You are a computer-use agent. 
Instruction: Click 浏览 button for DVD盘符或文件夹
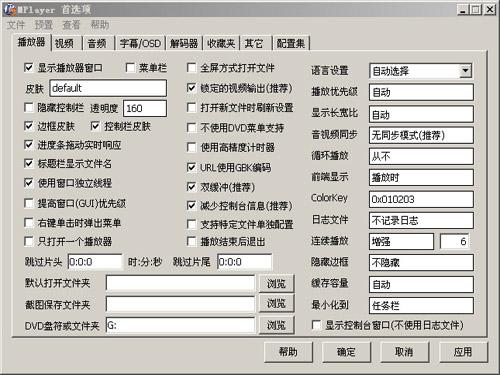[276, 325]
